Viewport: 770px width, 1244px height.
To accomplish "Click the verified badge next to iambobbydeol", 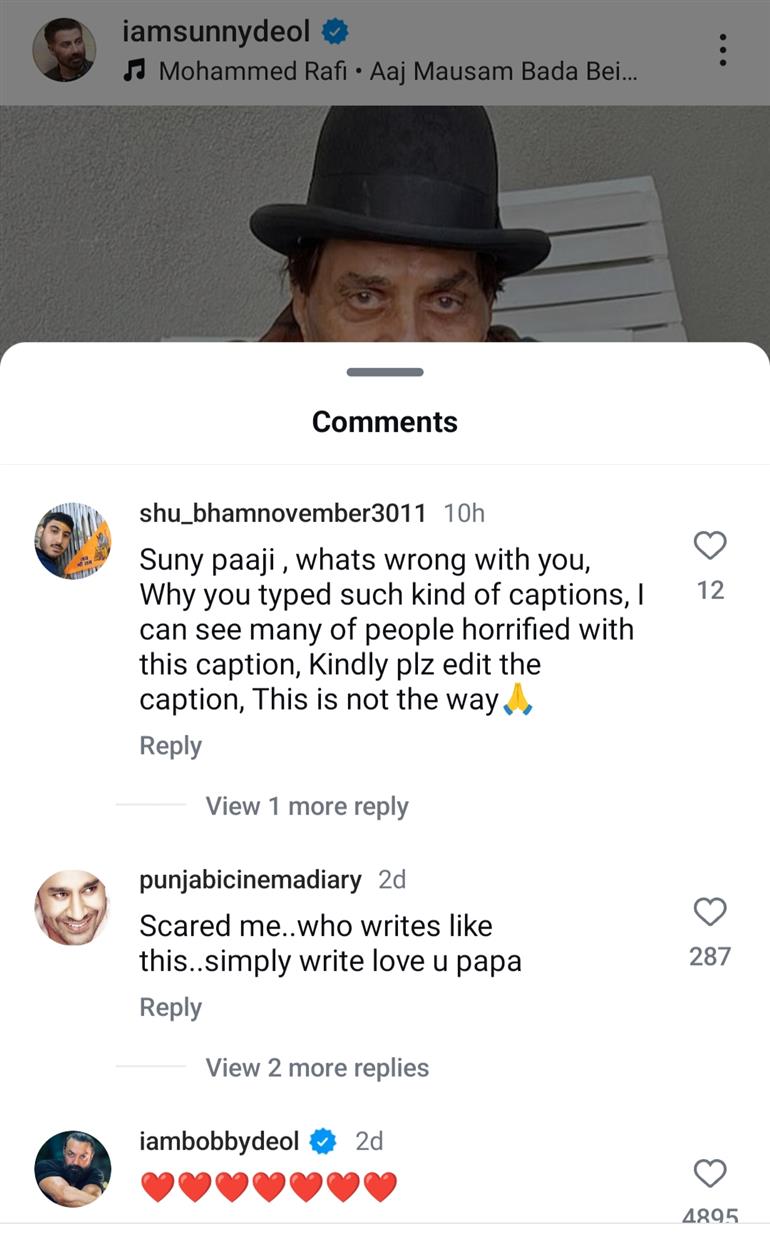I will click(x=323, y=1140).
